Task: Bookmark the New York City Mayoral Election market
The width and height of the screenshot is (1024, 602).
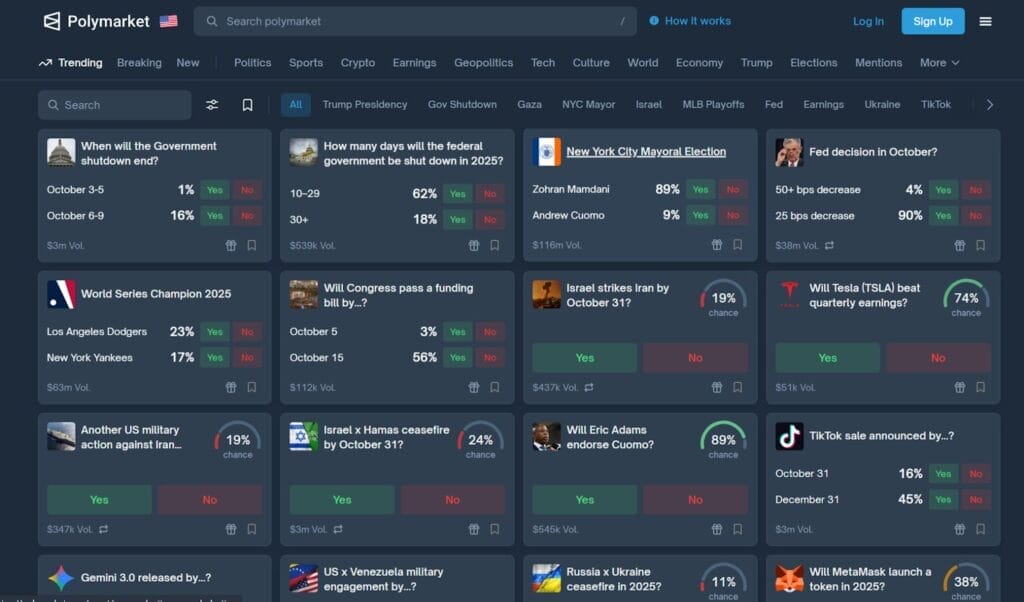Action: click(x=737, y=244)
